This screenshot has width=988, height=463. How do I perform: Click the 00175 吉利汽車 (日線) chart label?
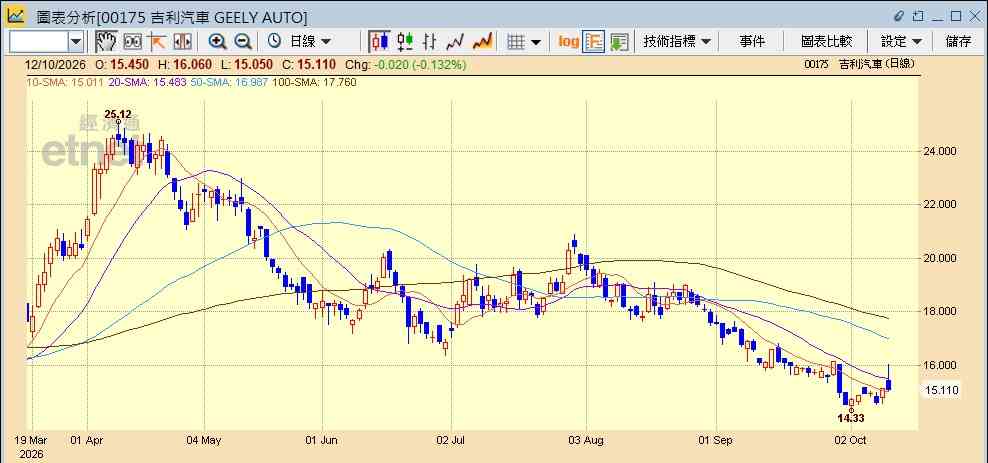click(859, 64)
